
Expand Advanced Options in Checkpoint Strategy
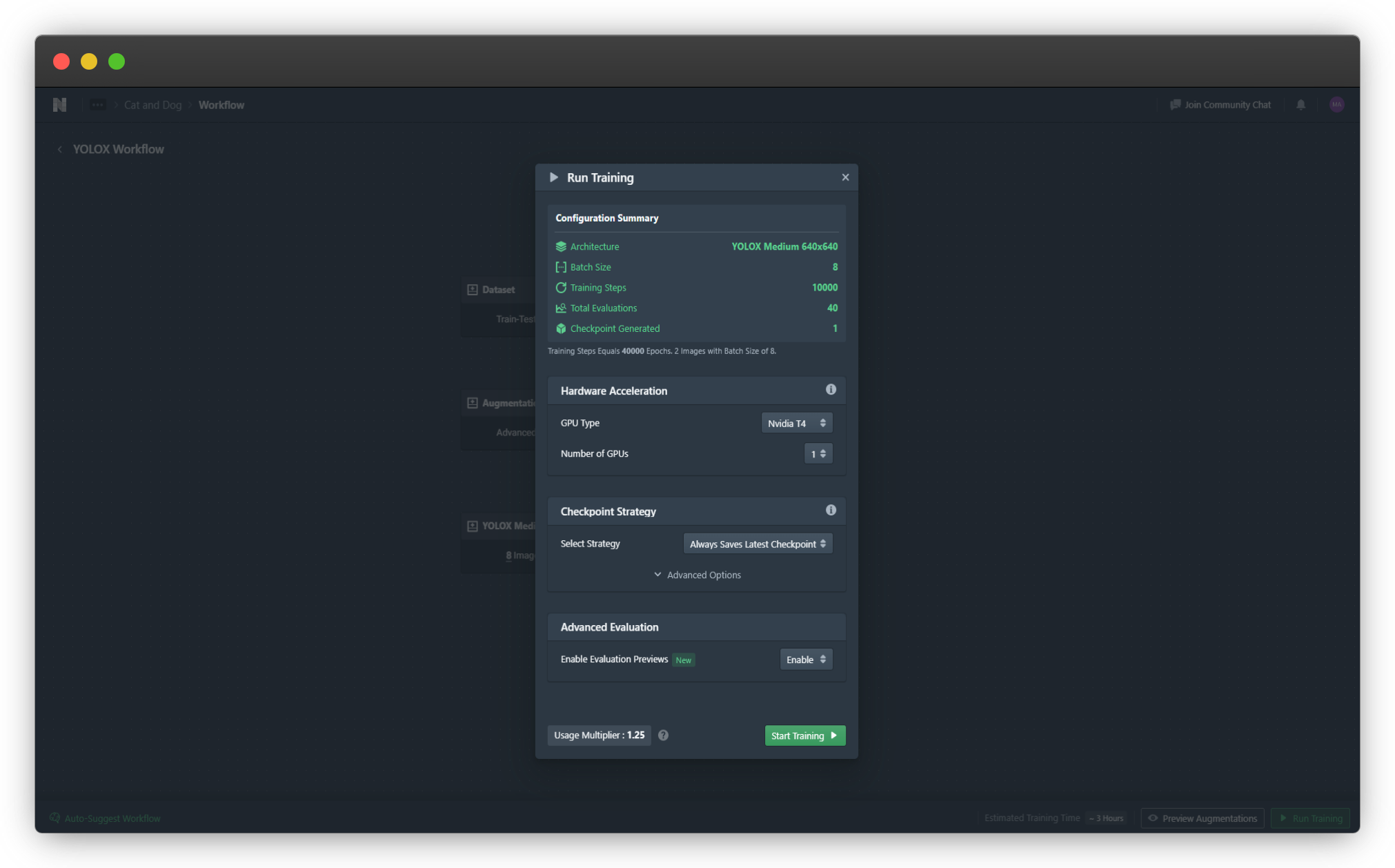click(697, 575)
